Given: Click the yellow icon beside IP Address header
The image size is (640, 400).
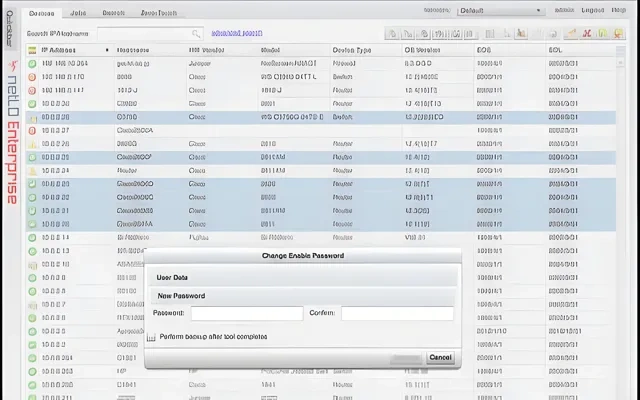Looking at the screenshot, I should (x=32, y=50).
